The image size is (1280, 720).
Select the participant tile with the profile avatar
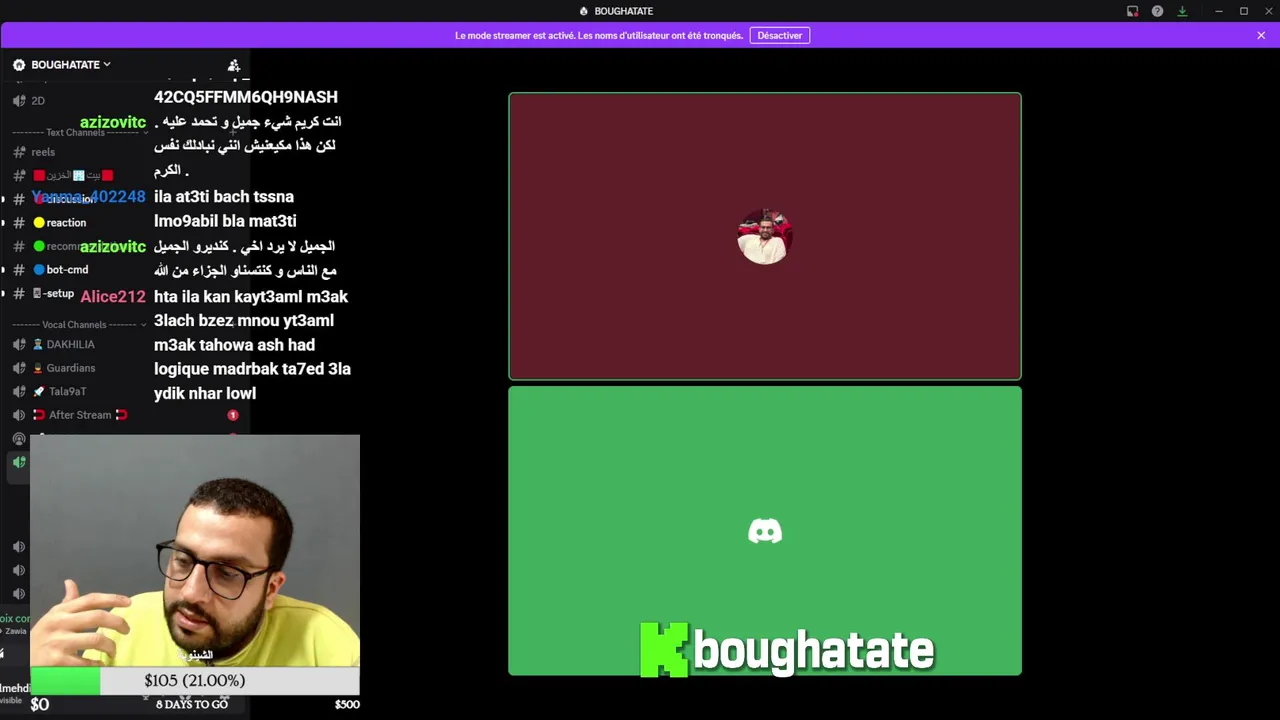(765, 236)
